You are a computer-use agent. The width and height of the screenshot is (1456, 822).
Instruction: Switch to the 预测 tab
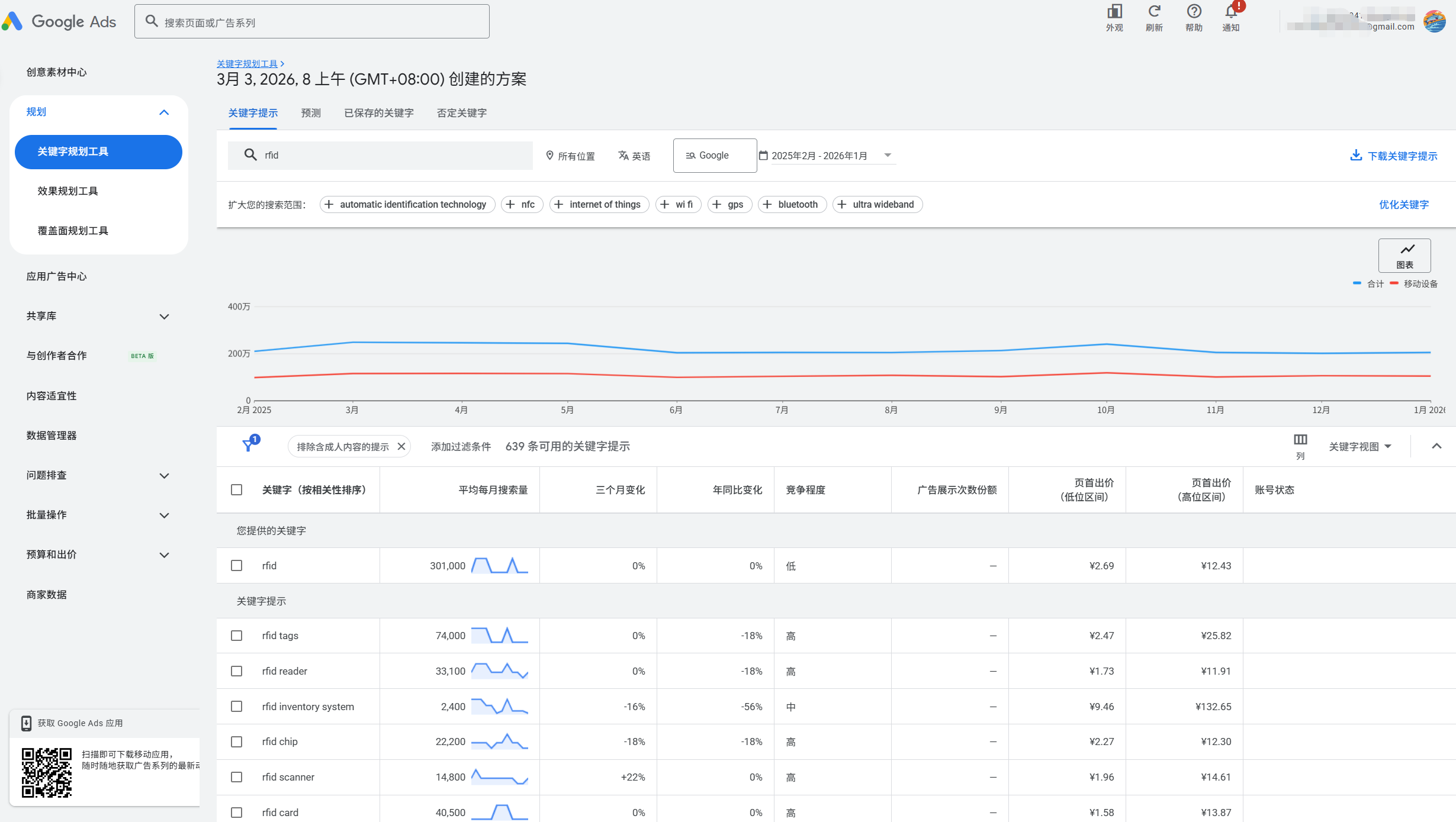click(x=311, y=113)
